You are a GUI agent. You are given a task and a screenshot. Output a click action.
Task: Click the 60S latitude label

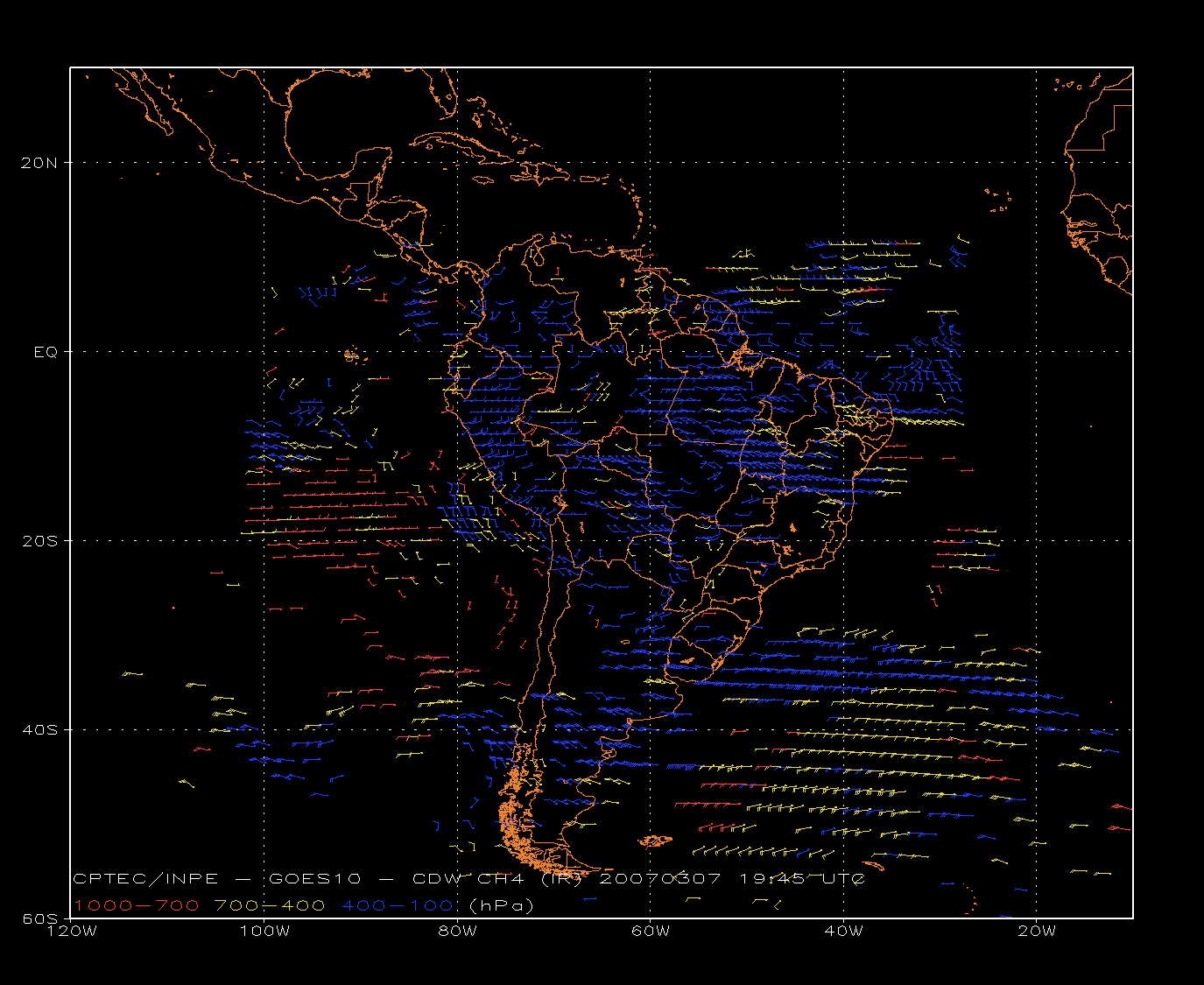[40, 919]
